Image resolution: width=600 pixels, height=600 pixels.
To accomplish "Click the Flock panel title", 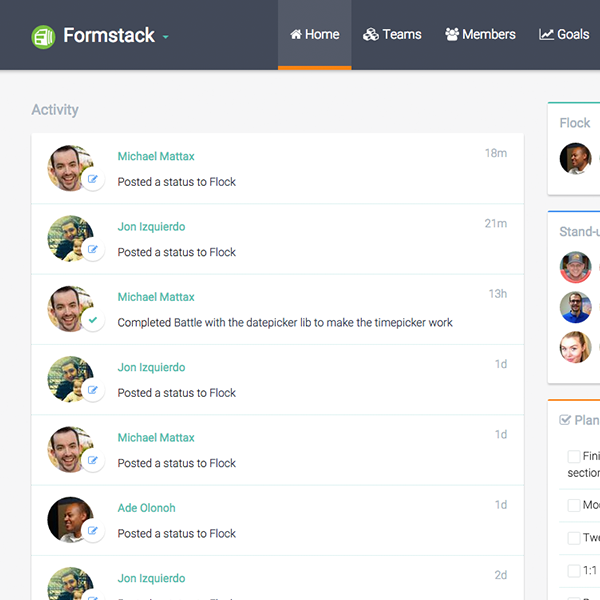I will 575,123.
